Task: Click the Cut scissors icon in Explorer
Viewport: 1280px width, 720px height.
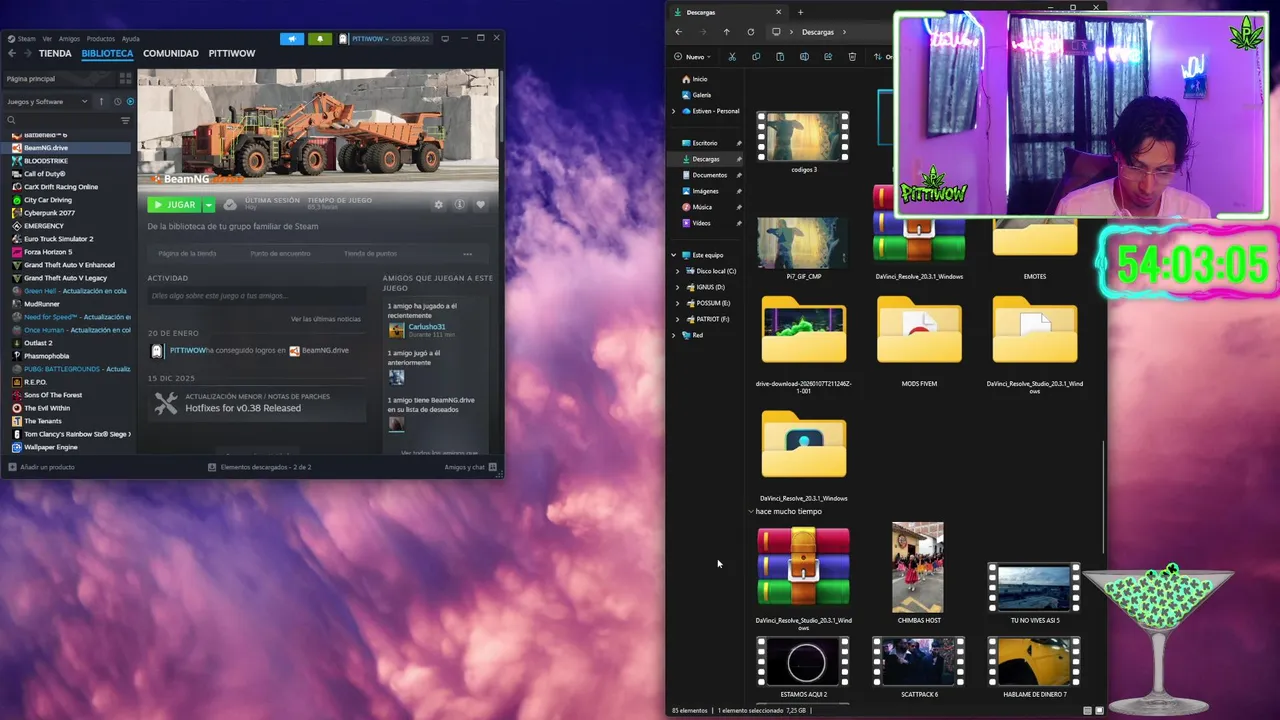Action: pyautogui.click(x=732, y=57)
